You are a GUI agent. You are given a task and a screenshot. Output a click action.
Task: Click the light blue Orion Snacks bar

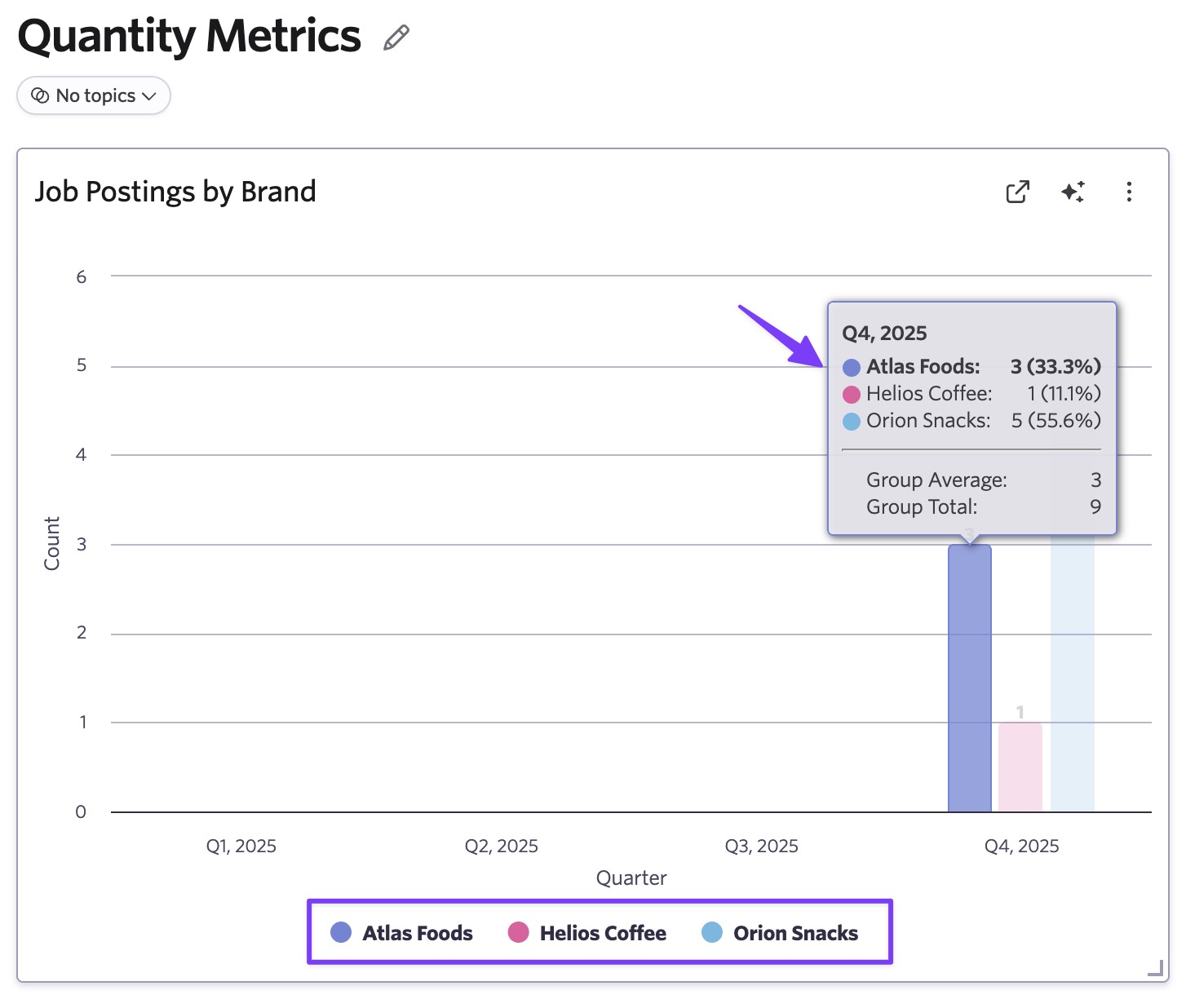click(x=1072, y=677)
